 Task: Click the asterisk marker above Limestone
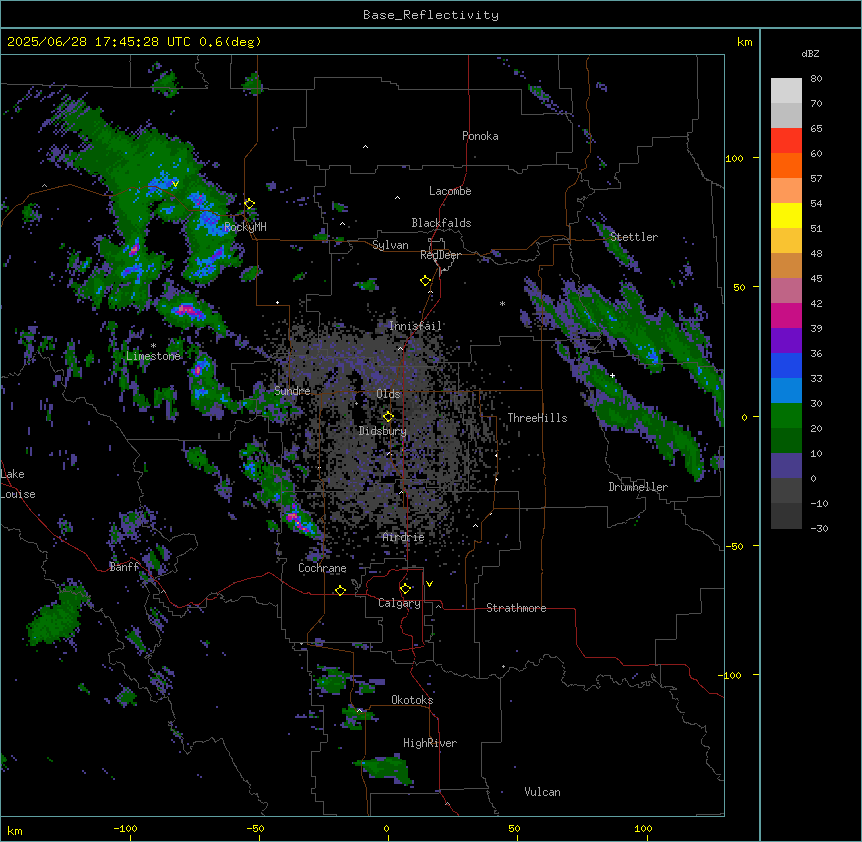[x=153, y=346]
